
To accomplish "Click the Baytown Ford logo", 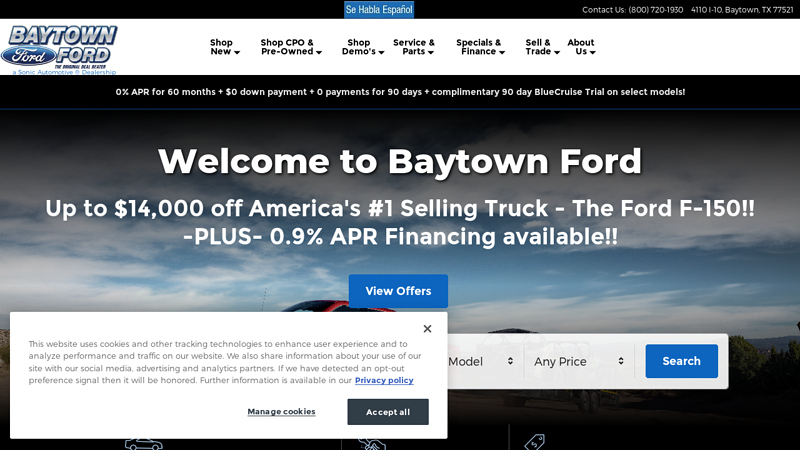I will 59,49.
